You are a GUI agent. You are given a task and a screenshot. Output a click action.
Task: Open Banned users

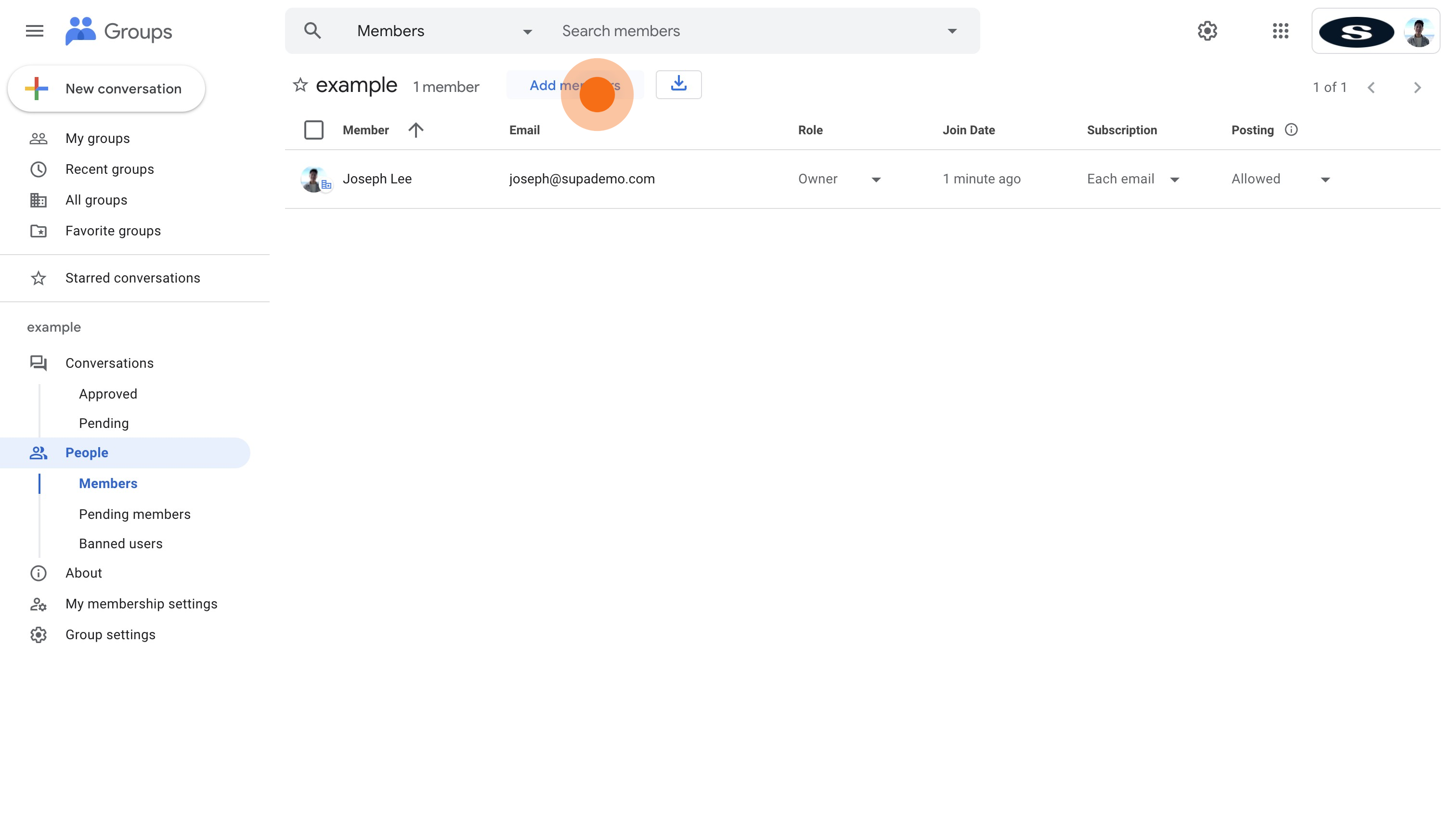(121, 543)
